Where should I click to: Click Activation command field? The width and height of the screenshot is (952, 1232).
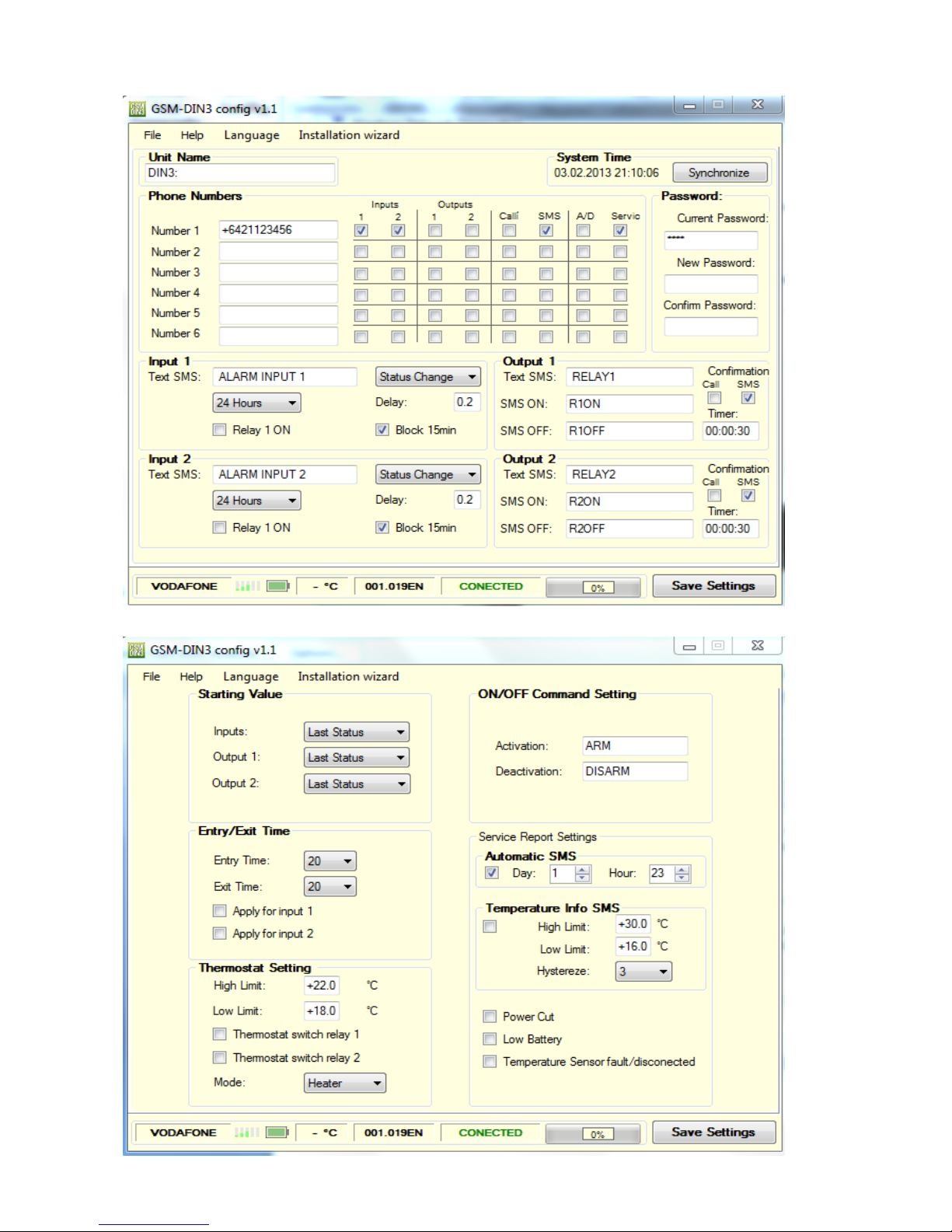(635, 746)
